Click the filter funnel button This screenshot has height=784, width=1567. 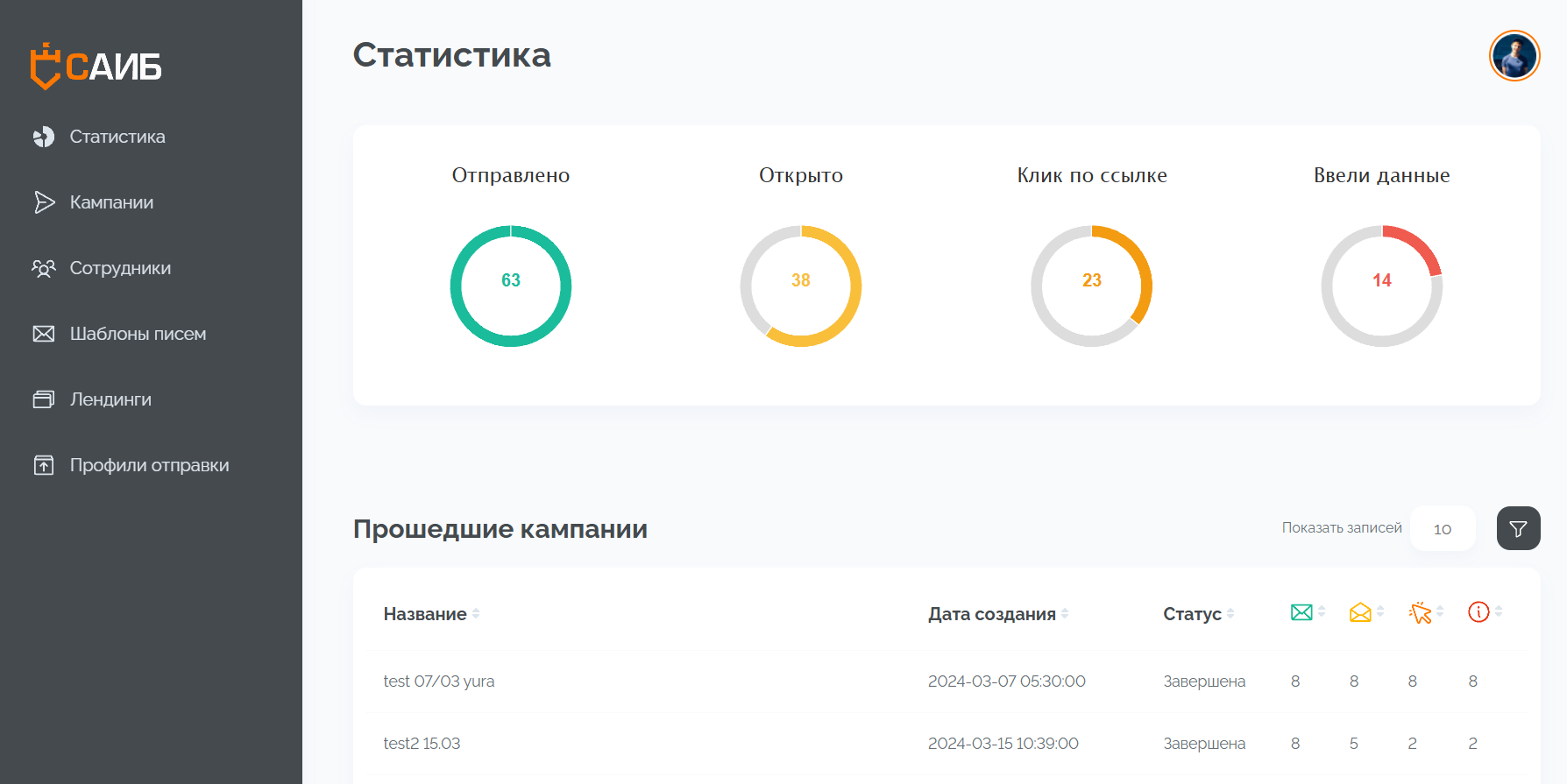[1518, 528]
